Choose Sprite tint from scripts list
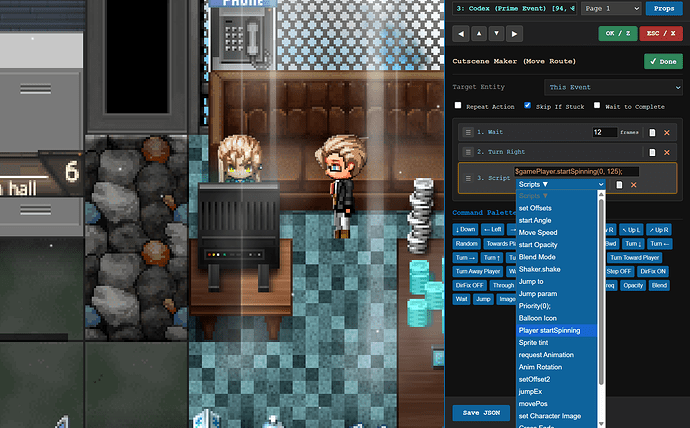690x428 pixels. point(557,343)
